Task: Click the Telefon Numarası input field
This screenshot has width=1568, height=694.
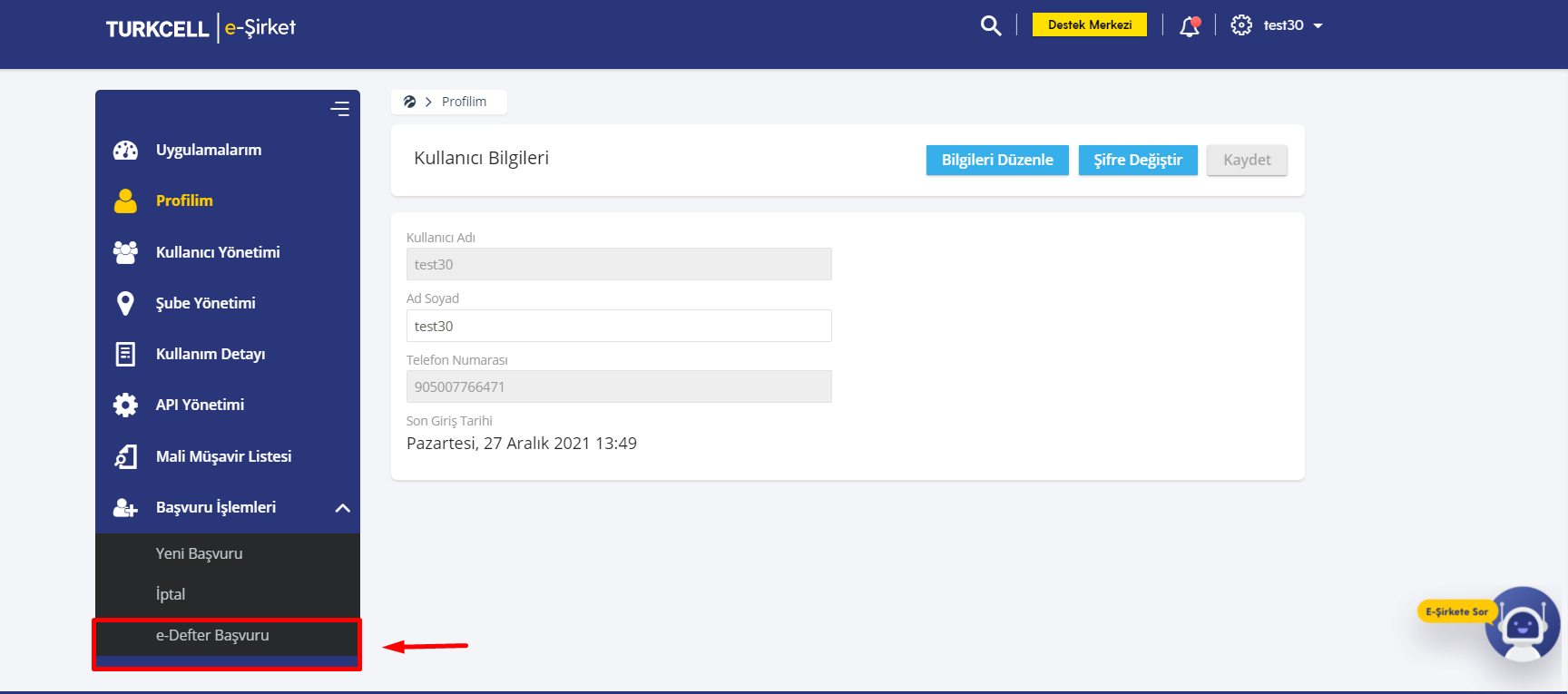Action: click(x=619, y=386)
